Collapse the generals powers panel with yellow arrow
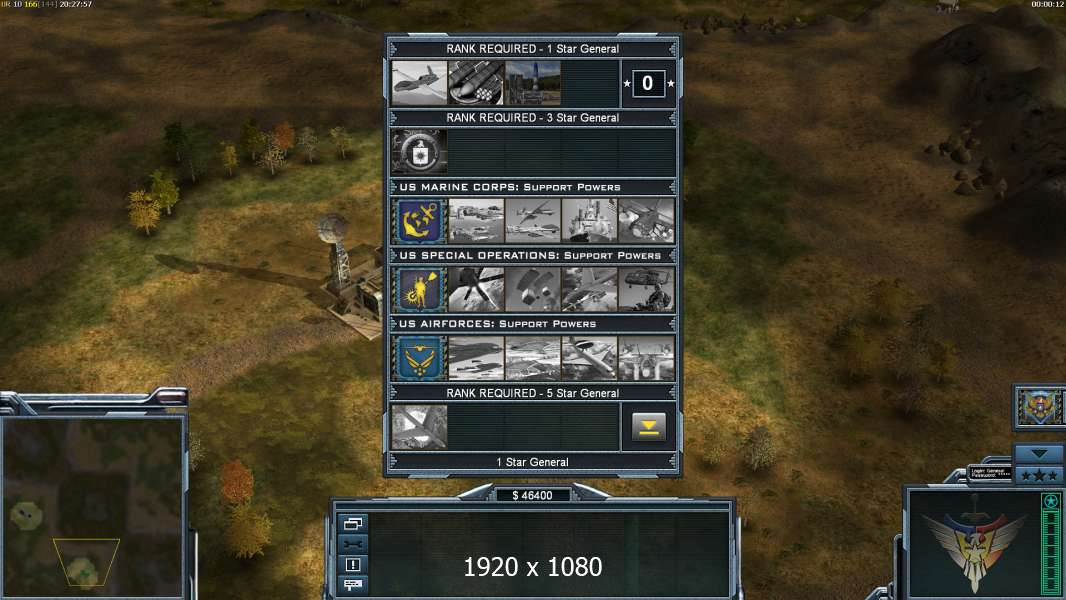Screen dimensions: 1066x600 [649, 427]
